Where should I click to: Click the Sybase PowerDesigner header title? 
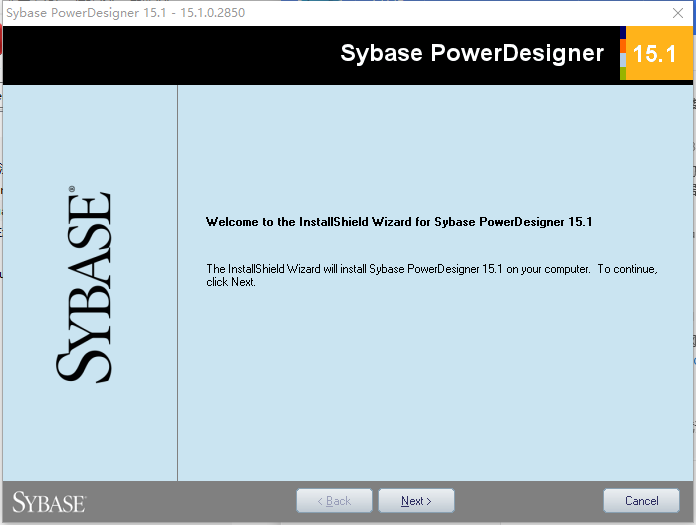click(472, 53)
